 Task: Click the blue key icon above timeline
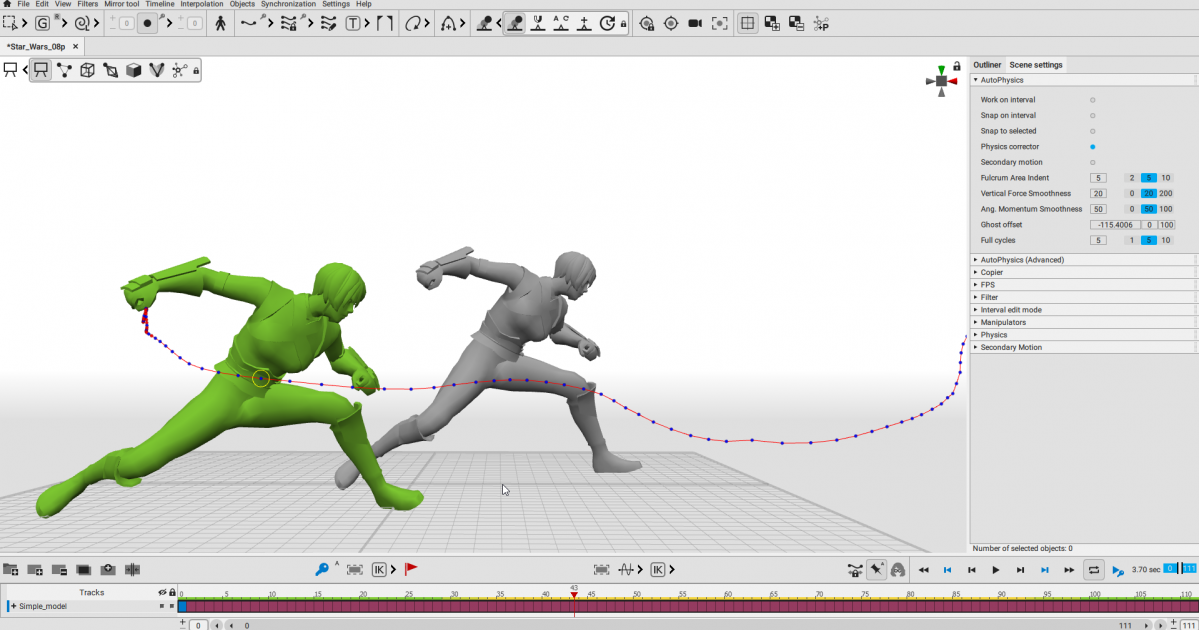[x=322, y=569]
